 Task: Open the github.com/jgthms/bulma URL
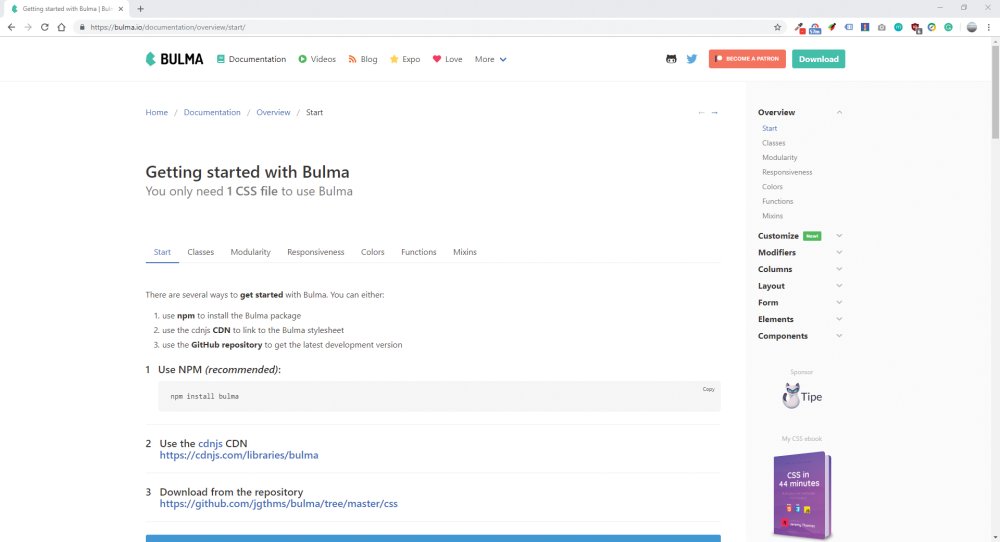click(278, 503)
